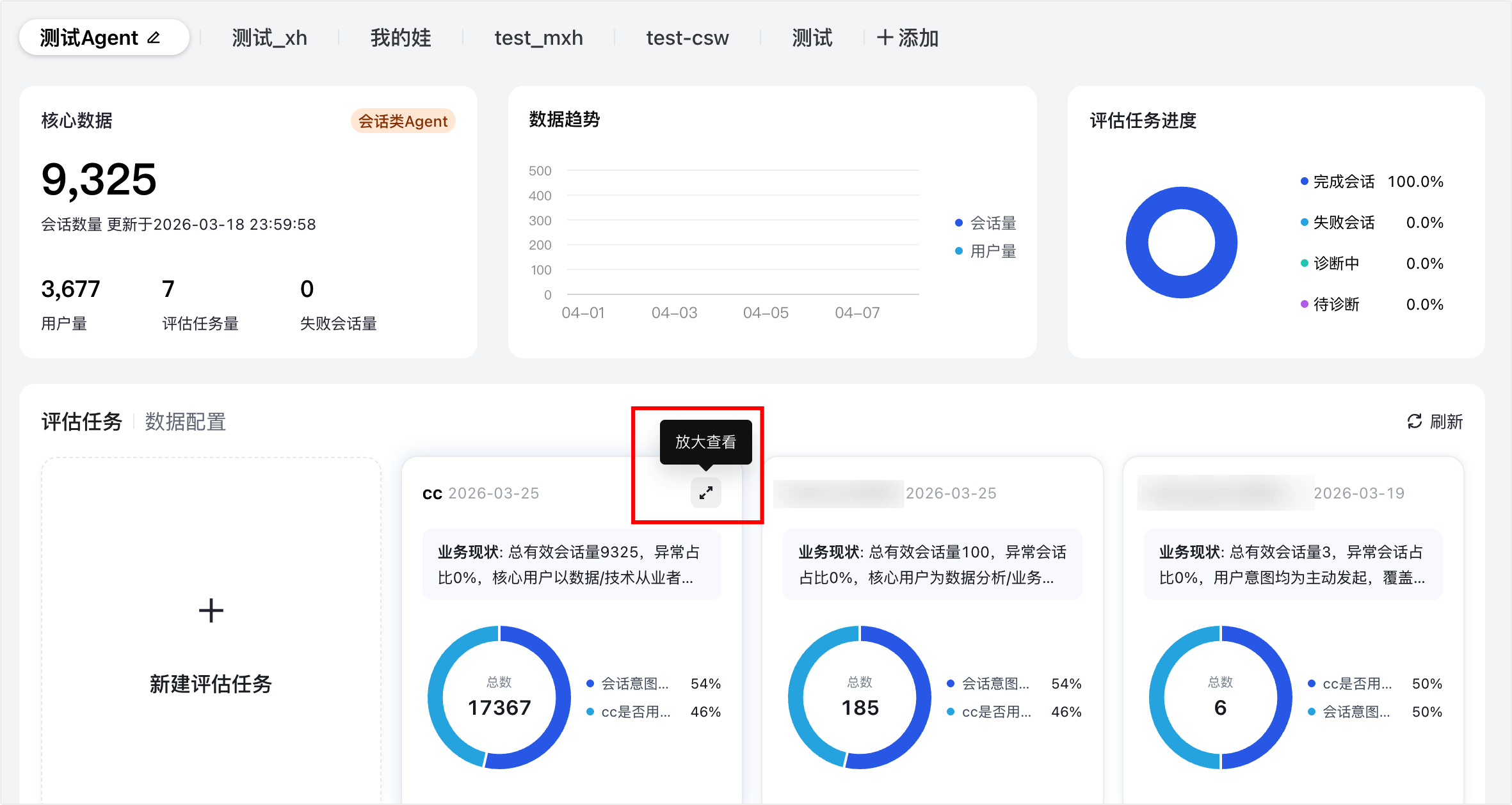
Task: Click the edit pencil icon beside 测试Agent
Action: (154, 38)
